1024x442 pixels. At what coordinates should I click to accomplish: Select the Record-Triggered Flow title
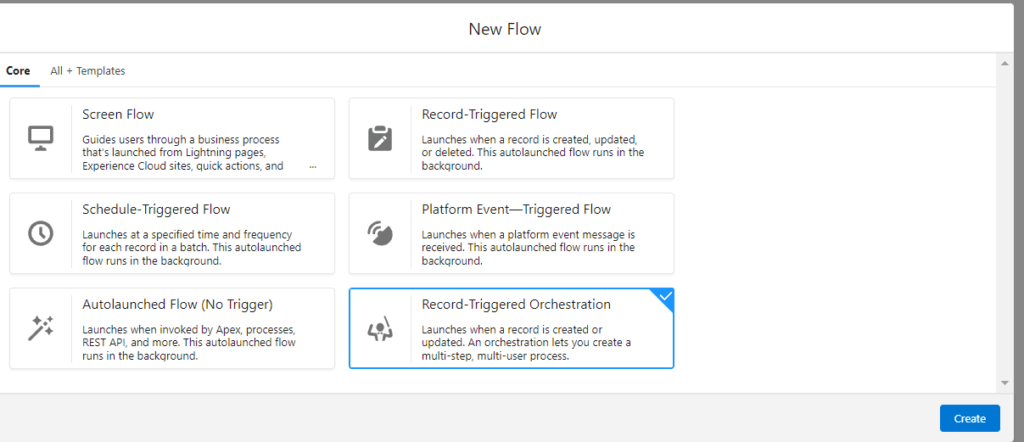[489, 114]
